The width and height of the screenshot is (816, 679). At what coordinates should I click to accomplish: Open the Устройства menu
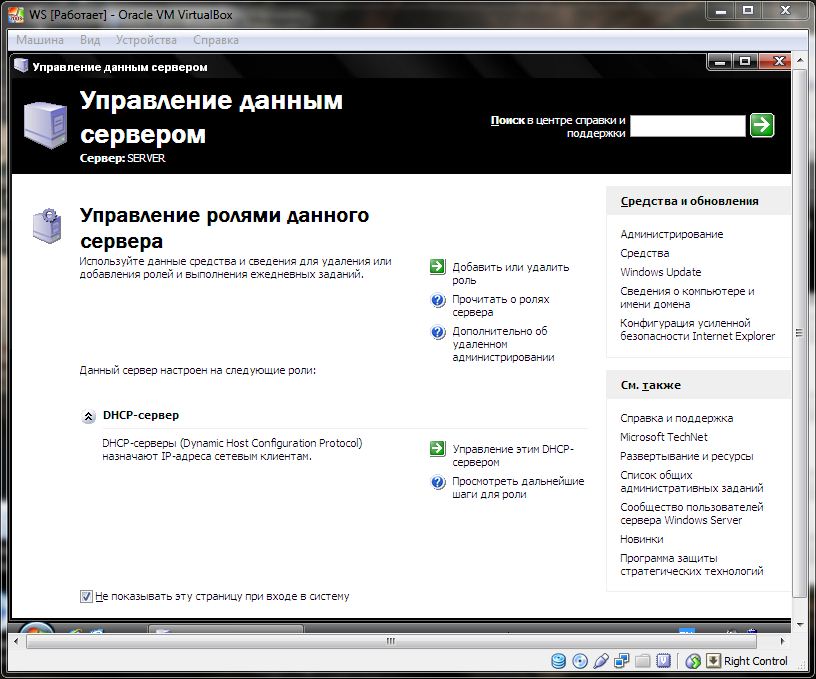click(x=146, y=40)
